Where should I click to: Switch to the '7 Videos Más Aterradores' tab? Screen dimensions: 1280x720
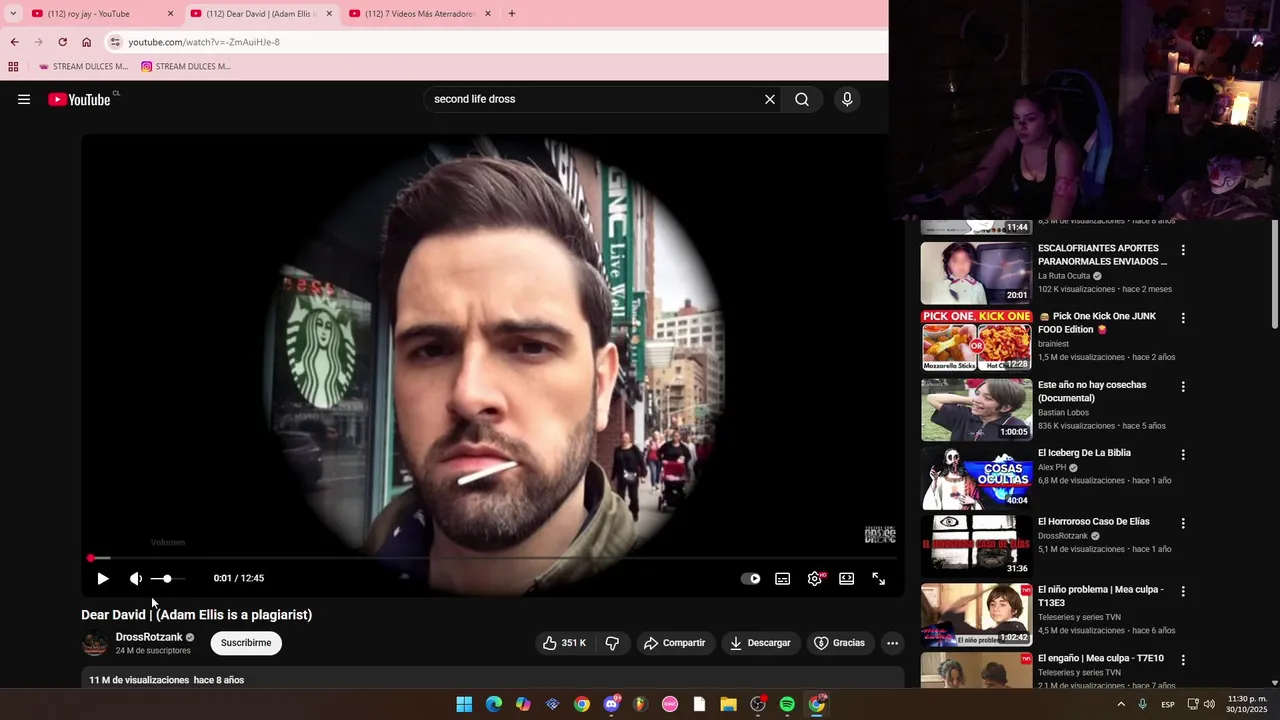pyautogui.click(x=418, y=14)
